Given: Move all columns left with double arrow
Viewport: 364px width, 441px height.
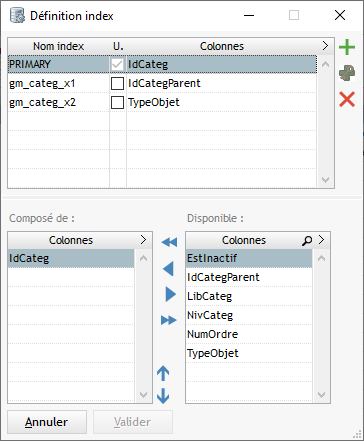Looking at the screenshot, I should pyautogui.click(x=169, y=242).
